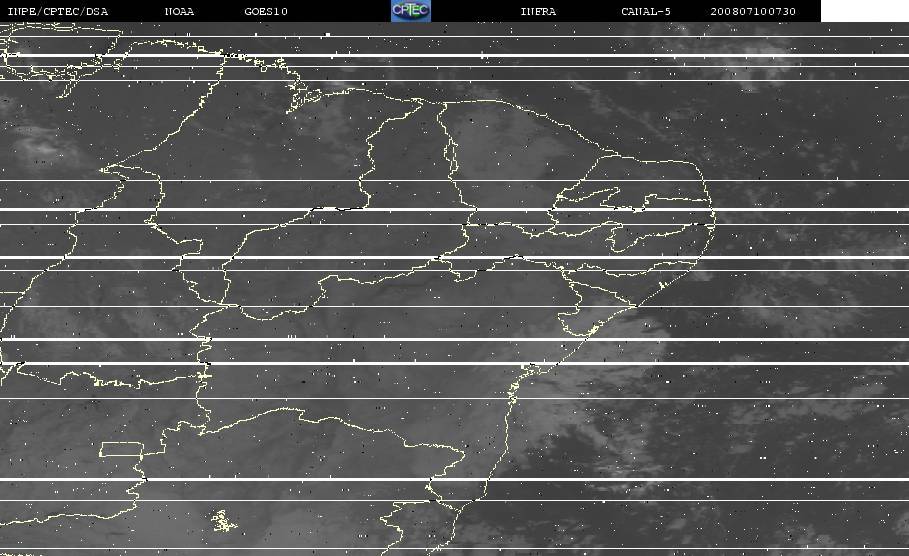Image resolution: width=909 pixels, height=556 pixels.
Task: Click the INPE/CPTEC/DSA header label
Action: pos(58,11)
